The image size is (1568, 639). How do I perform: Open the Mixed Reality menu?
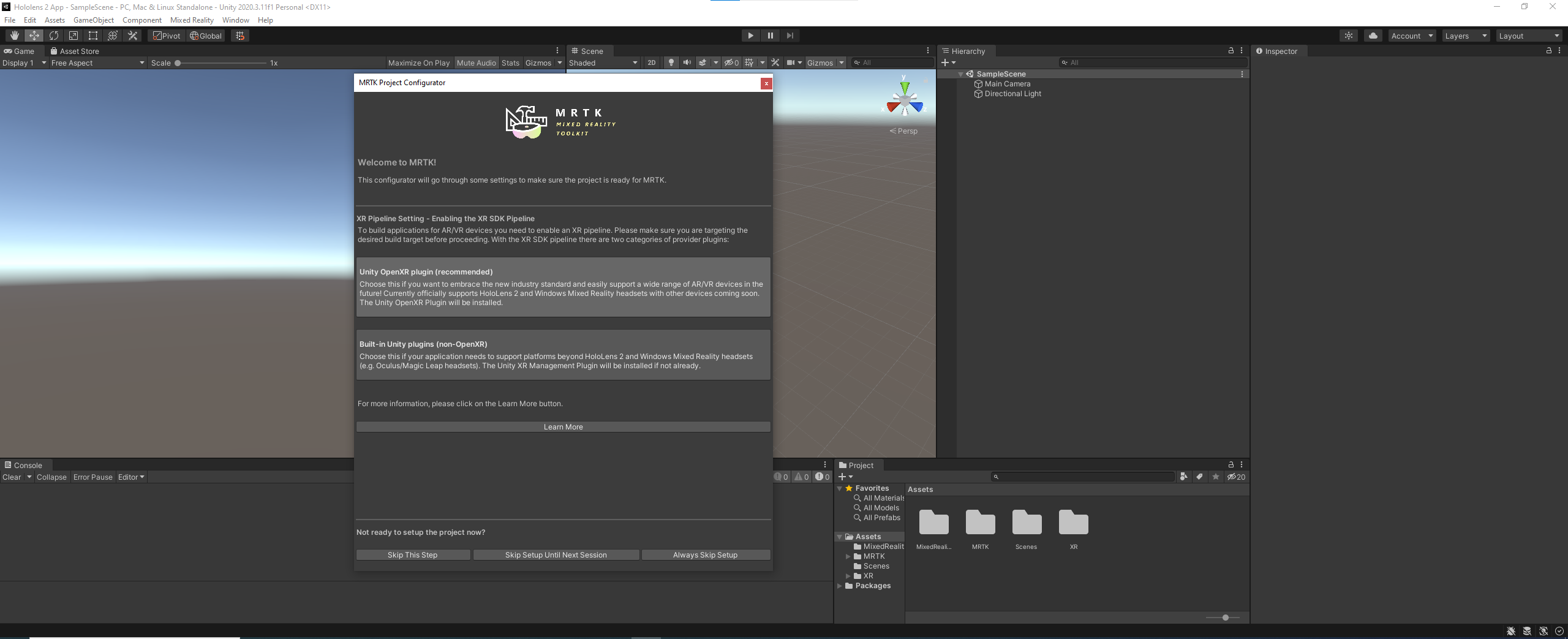[192, 20]
